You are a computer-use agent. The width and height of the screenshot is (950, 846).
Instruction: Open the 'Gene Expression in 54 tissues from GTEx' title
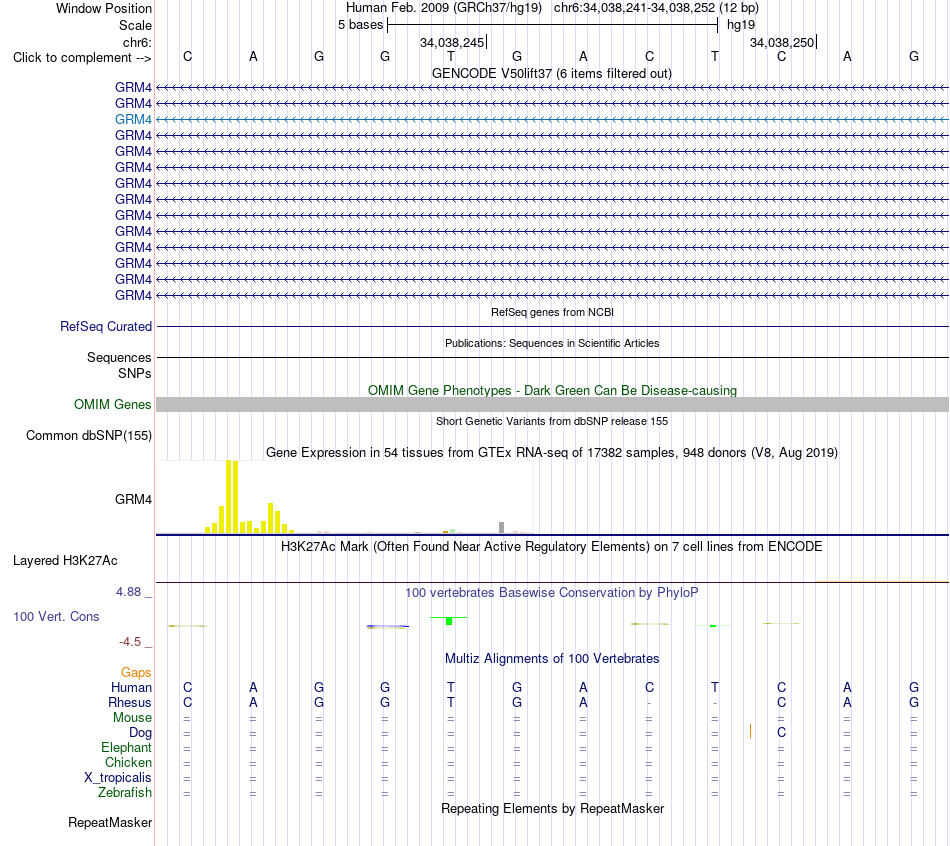click(x=552, y=453)
